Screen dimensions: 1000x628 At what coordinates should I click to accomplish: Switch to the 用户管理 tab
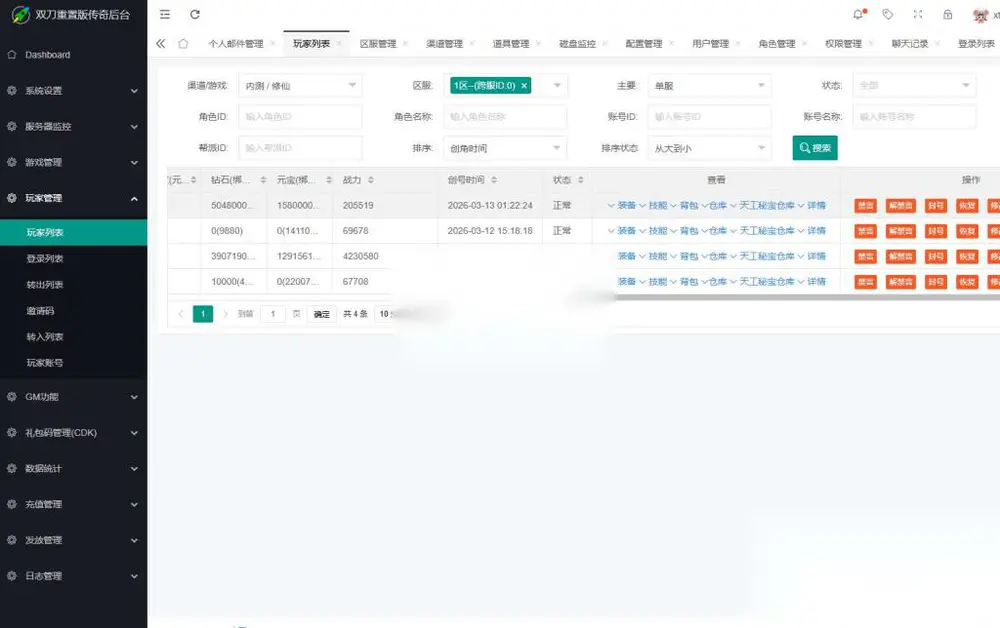click(710, 43)
